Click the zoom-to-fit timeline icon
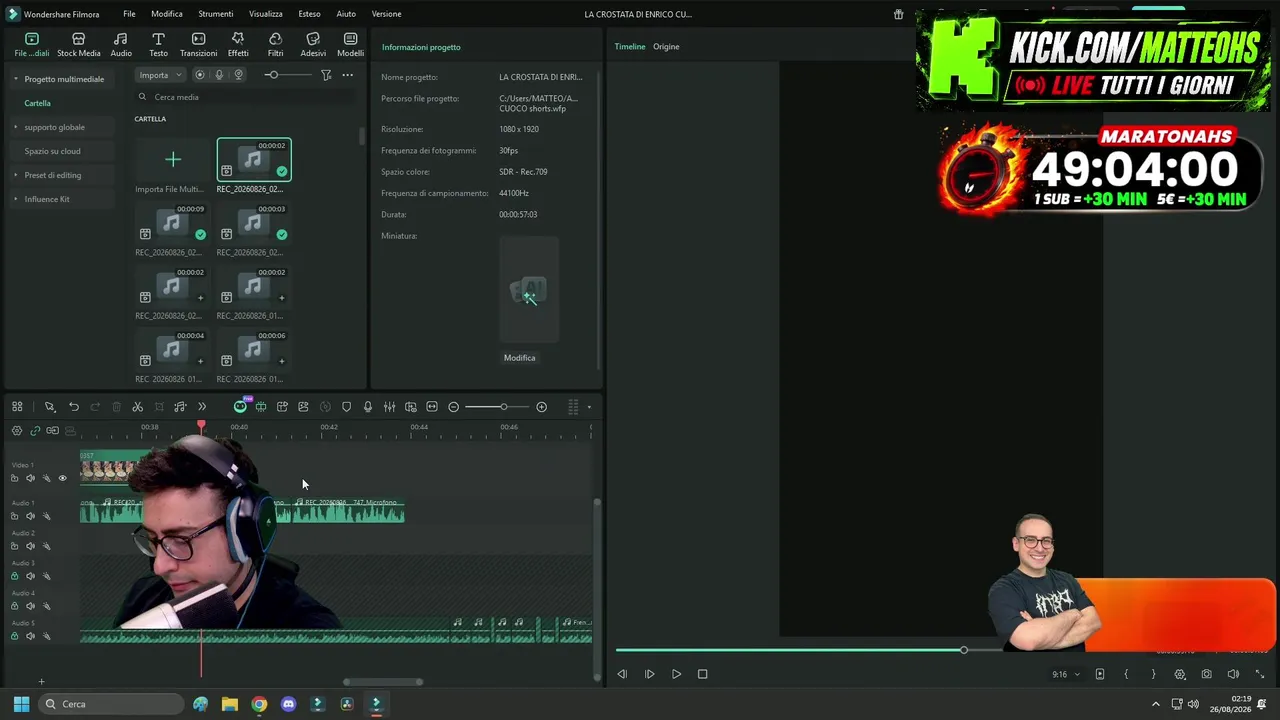The width and height of the screenshot is (1280, 720). pos(432,407)
